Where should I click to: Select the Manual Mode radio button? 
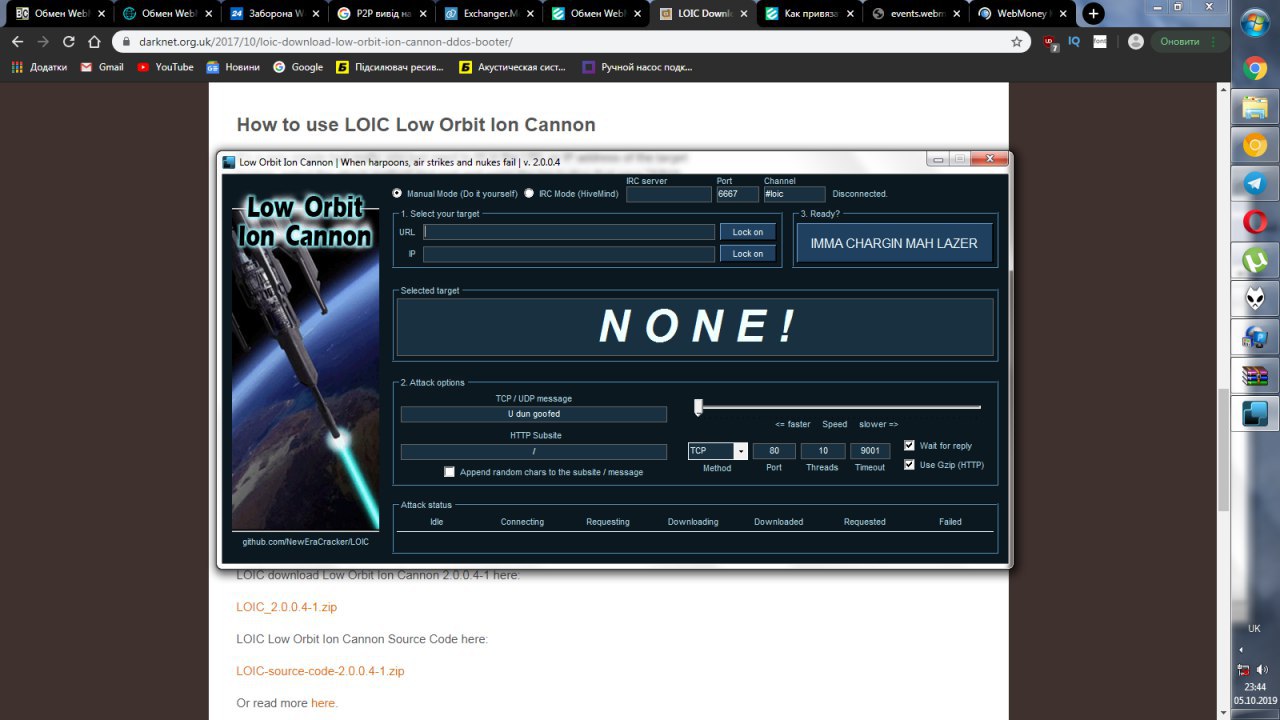pos(397,193)
